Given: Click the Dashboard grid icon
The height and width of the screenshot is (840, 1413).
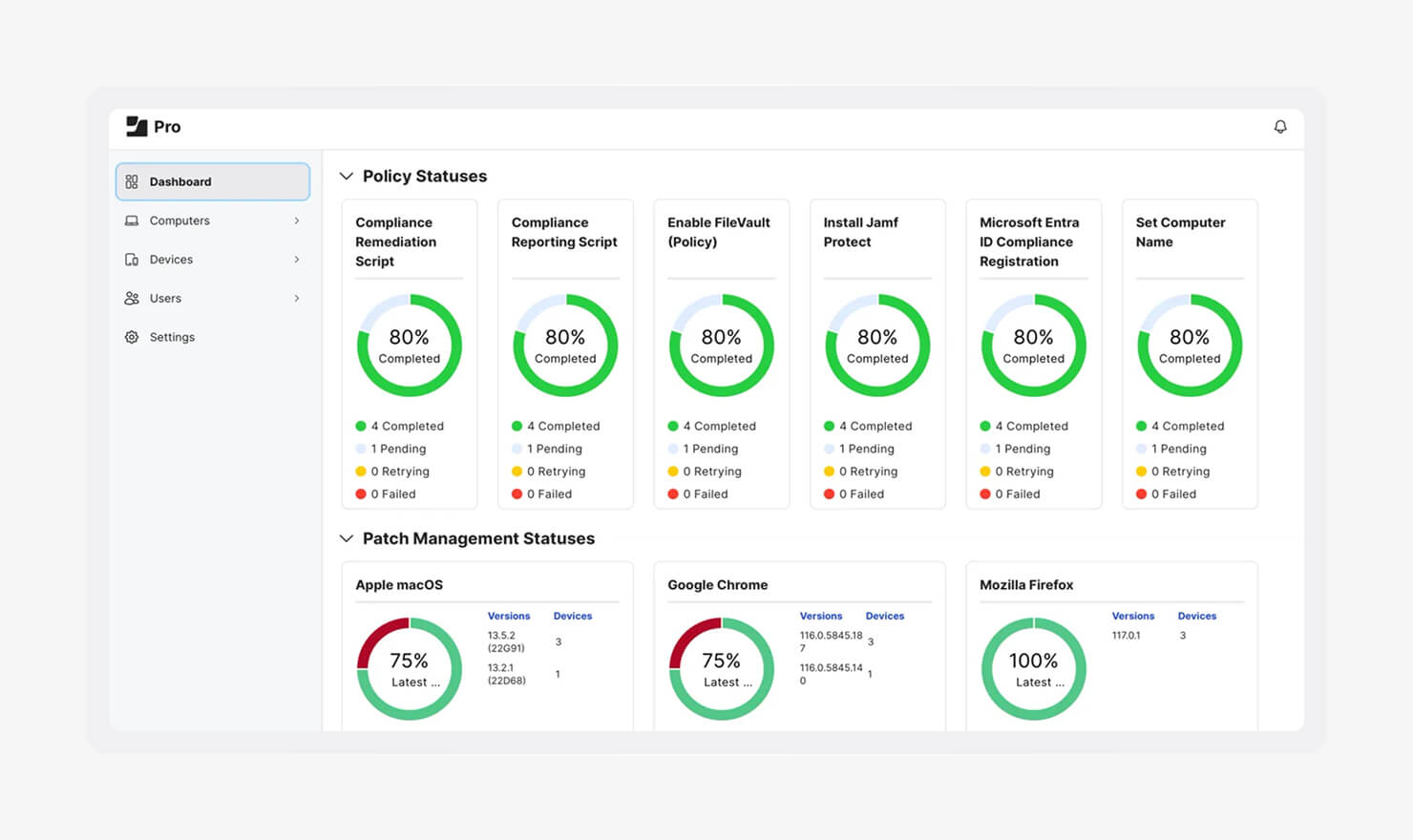Looking at the screenshot, I should (132, 181).
